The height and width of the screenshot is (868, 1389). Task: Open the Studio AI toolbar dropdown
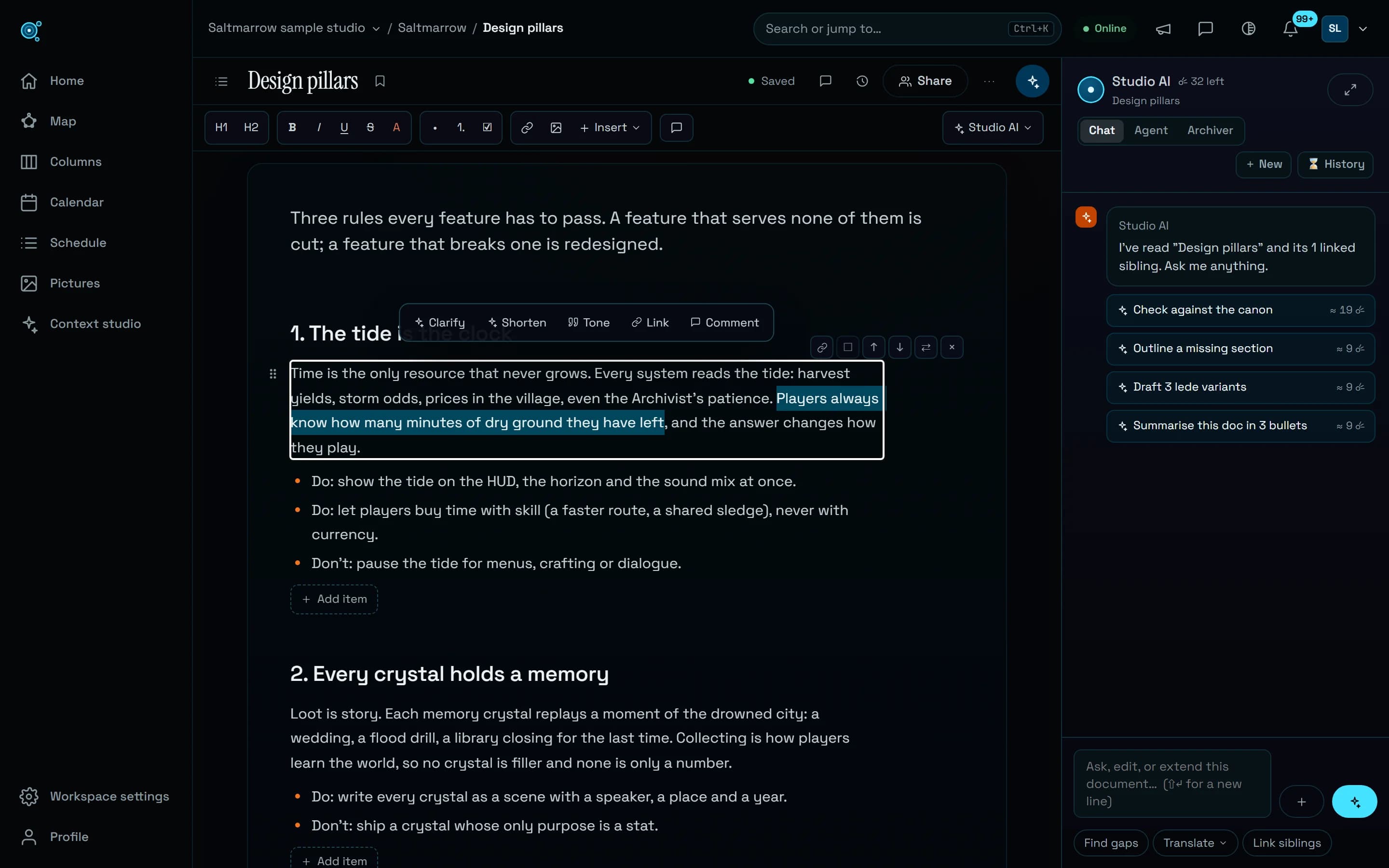[x=993, y=127]
